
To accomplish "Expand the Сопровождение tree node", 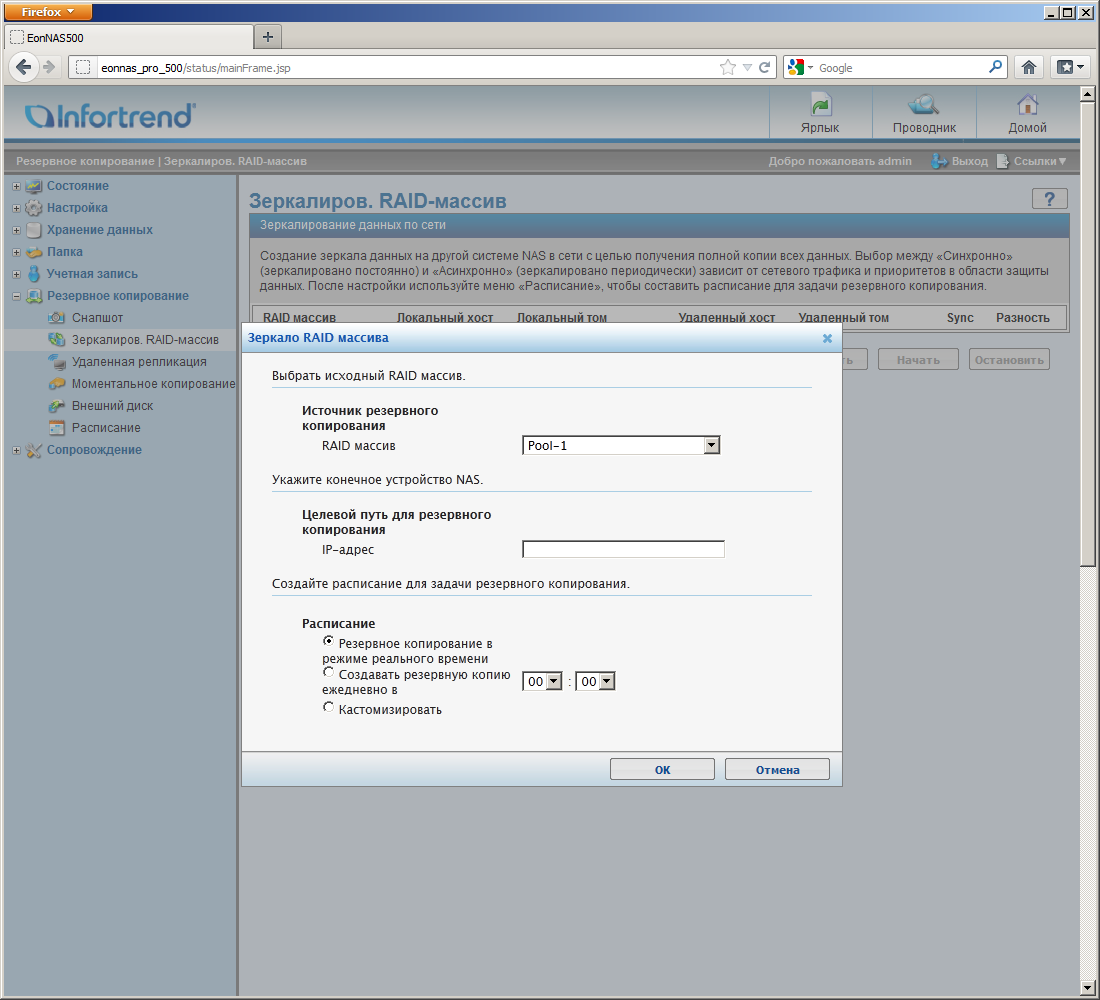I will click(x=16, y=451).
